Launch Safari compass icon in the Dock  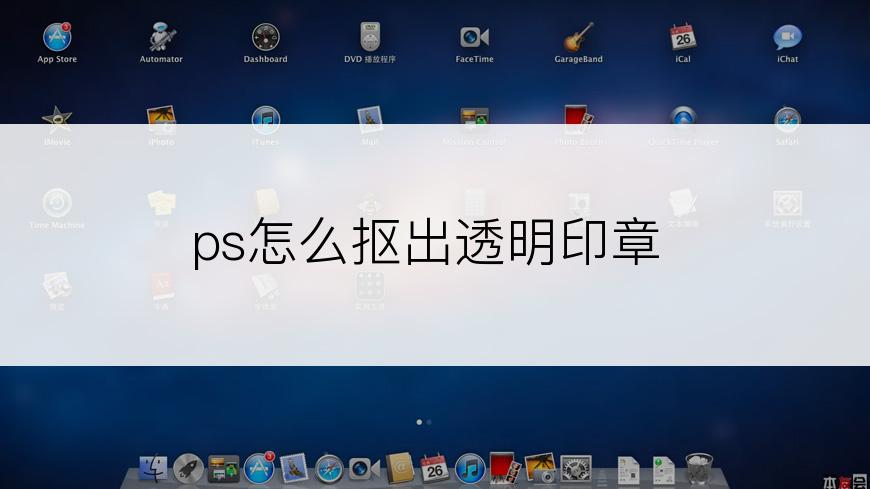(x=329, y=469)
